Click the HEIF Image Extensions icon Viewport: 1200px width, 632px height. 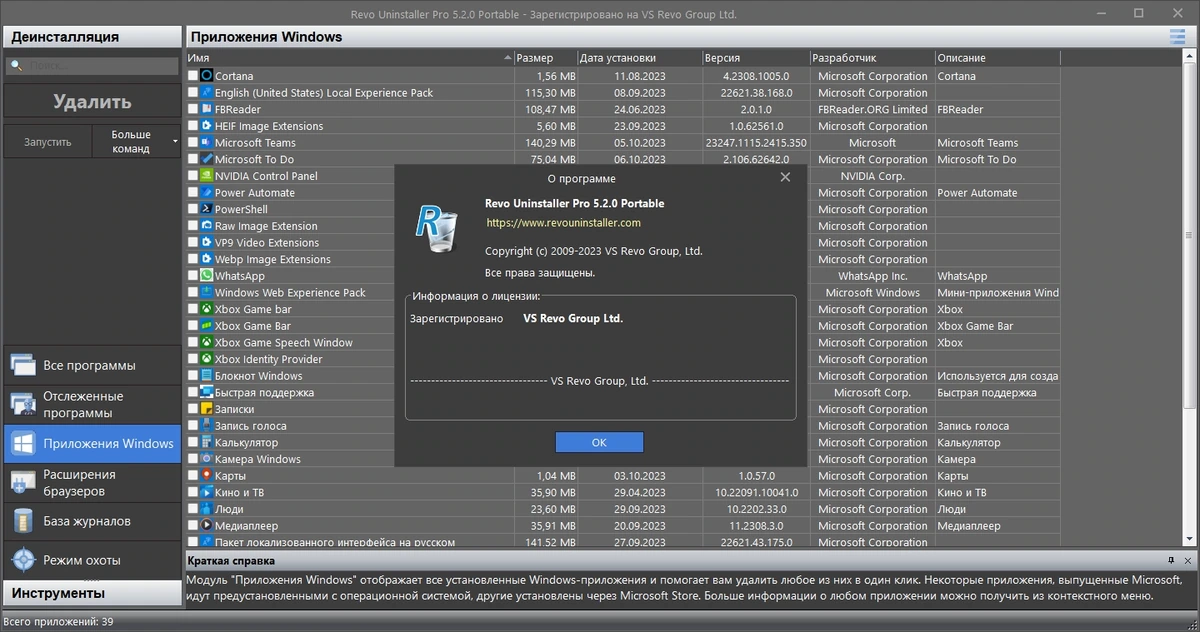207,126
